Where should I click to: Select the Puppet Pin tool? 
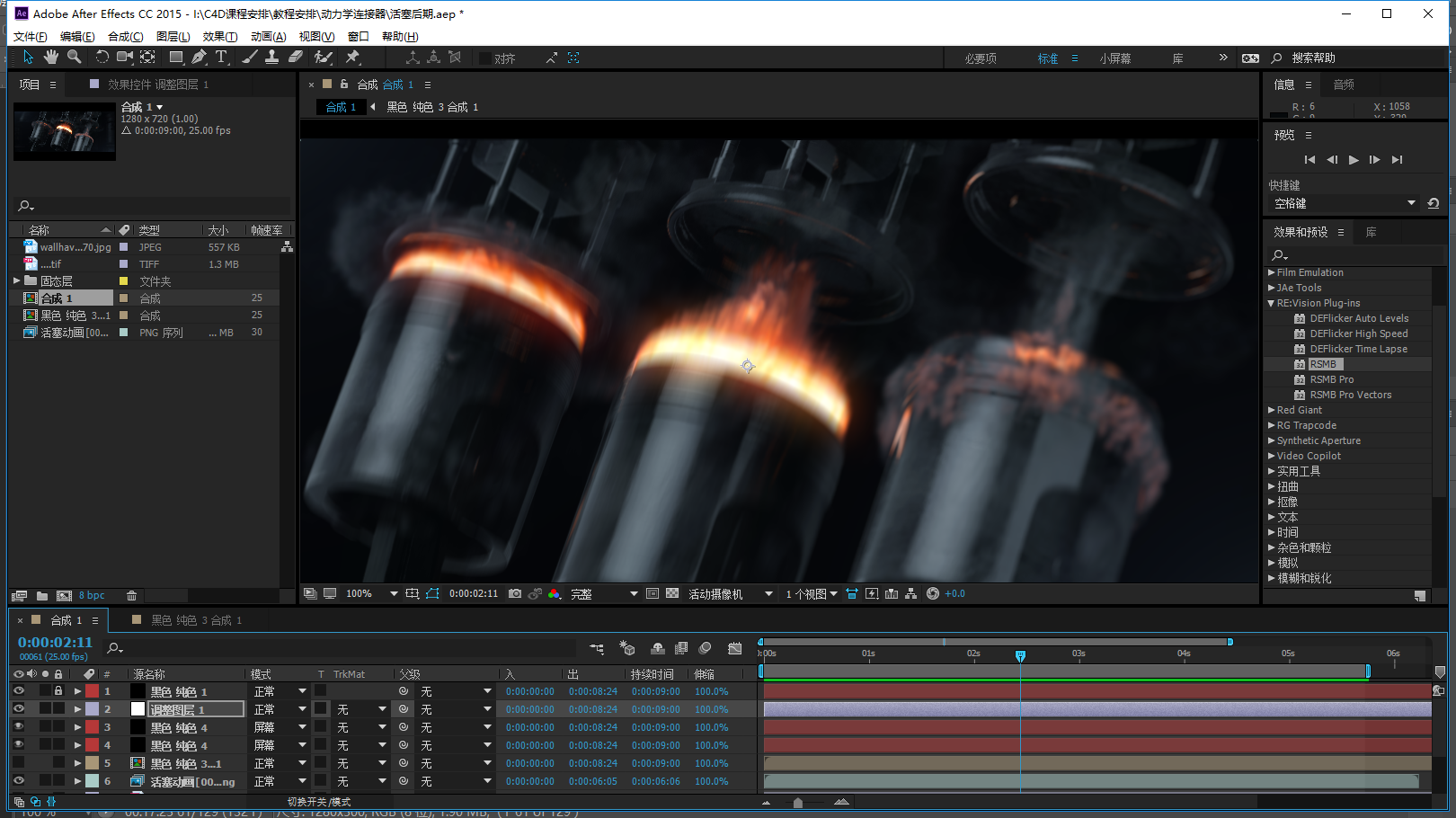click(352, 58)
